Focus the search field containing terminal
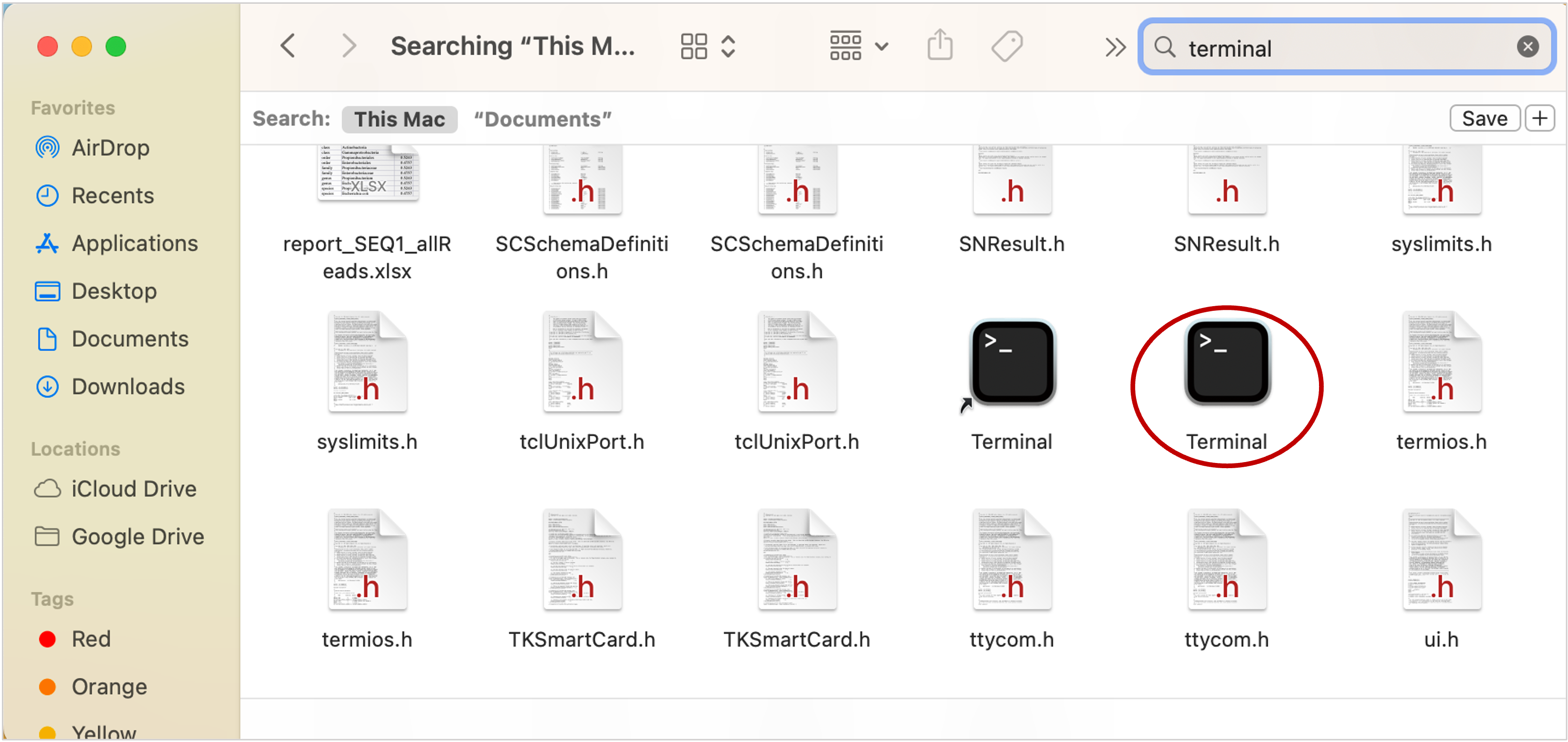1568x742 pixels. (1347, 47)
